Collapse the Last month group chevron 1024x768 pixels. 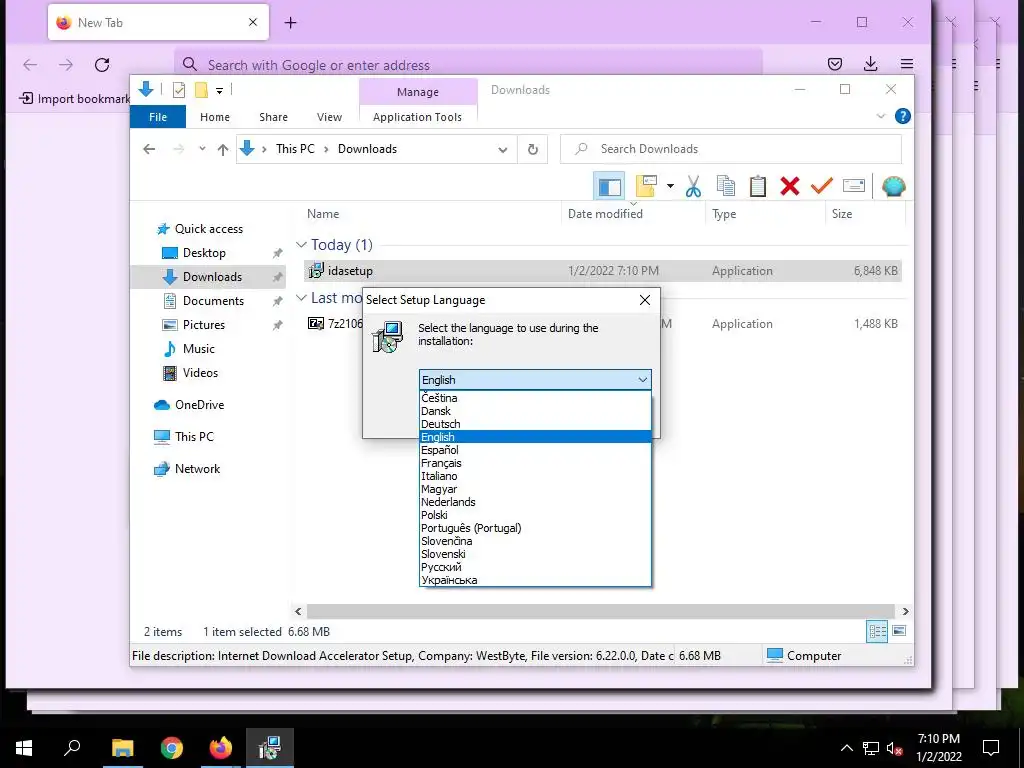[301, 298]
